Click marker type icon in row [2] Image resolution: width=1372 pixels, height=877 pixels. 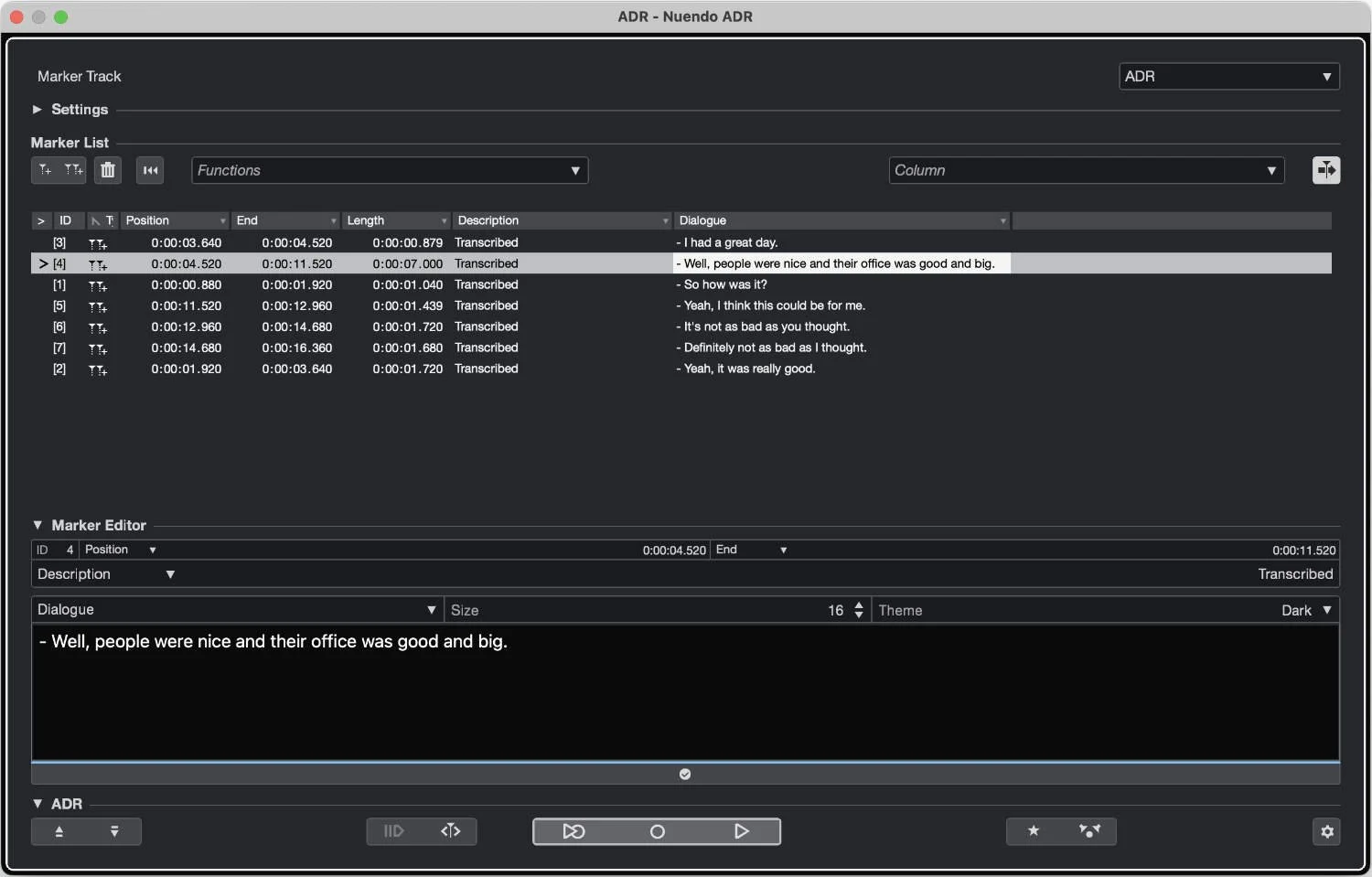coord(98,369)
